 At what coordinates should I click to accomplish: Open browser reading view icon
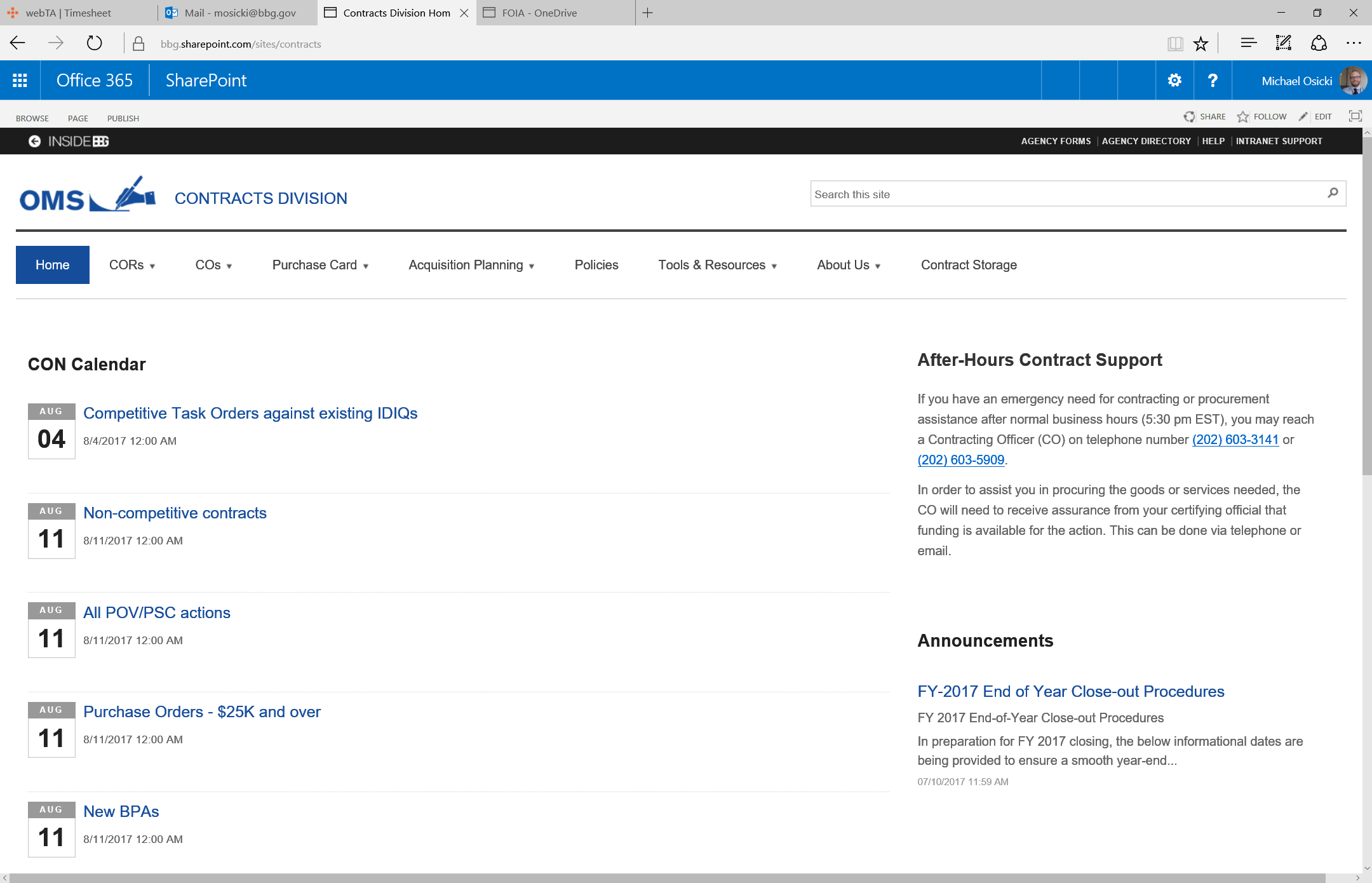[1175, 43]
